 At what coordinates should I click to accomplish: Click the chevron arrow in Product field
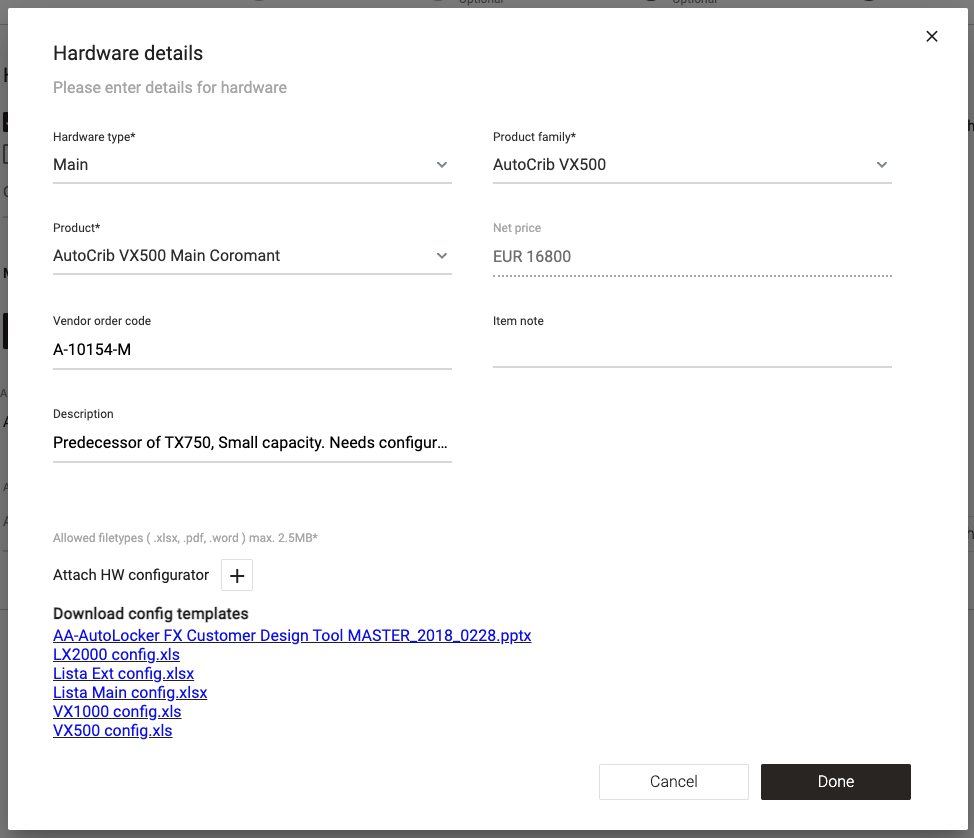click(x=442, y=256)
